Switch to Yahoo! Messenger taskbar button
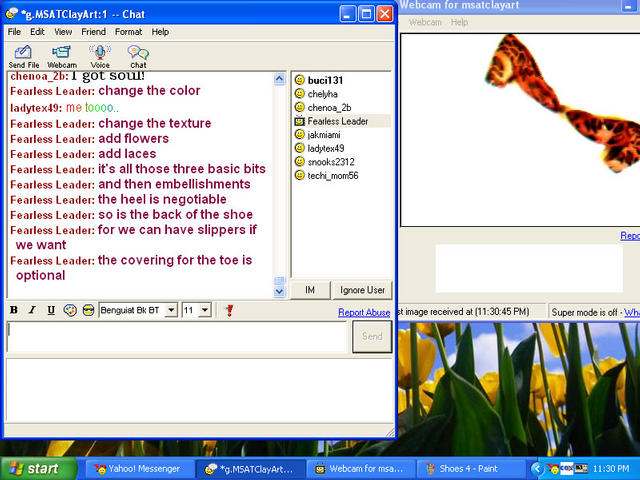The height and width of the screenshot is (480, 640). (138, 469)
